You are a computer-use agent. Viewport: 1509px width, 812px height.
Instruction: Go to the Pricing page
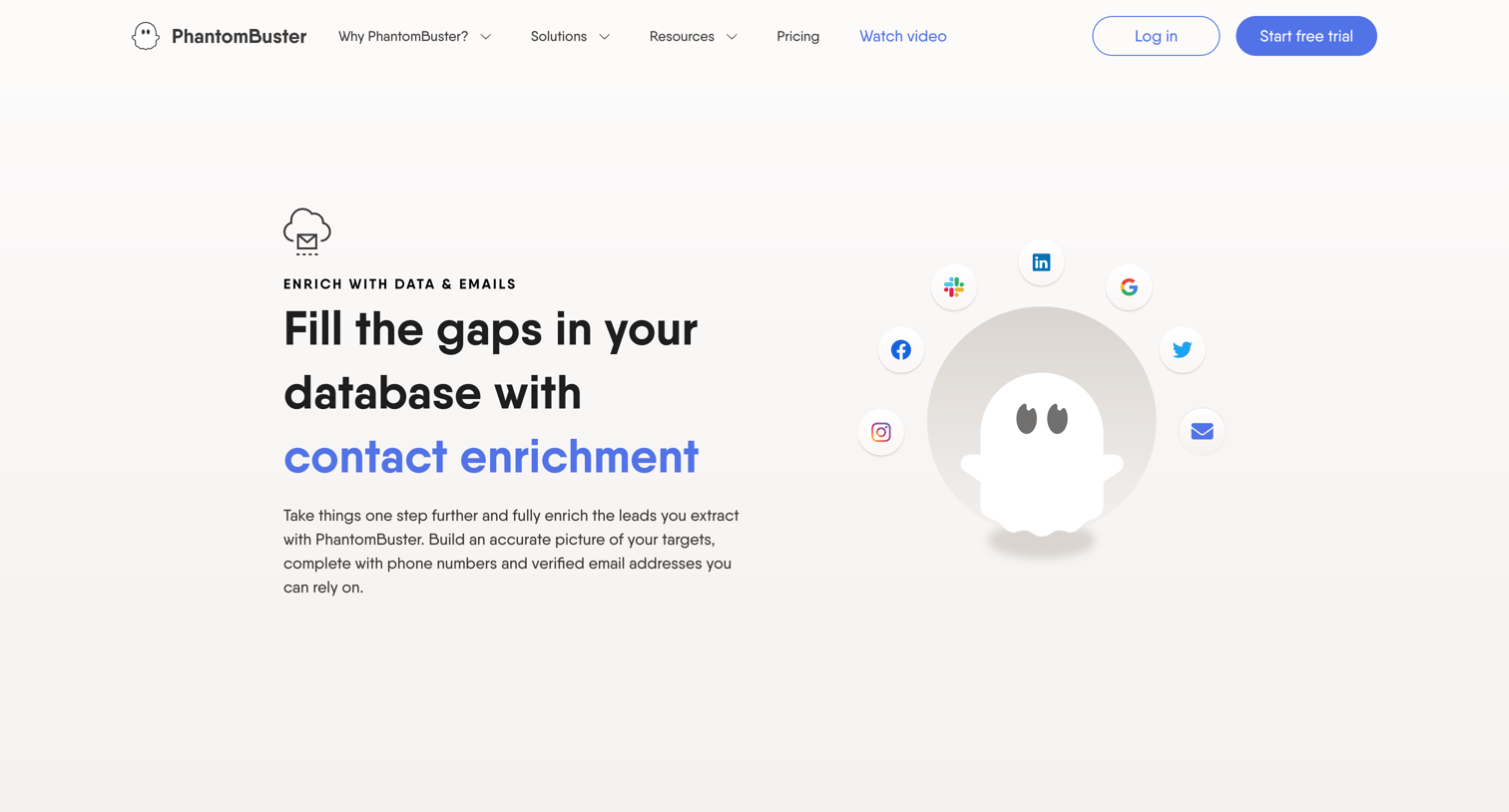798,36
